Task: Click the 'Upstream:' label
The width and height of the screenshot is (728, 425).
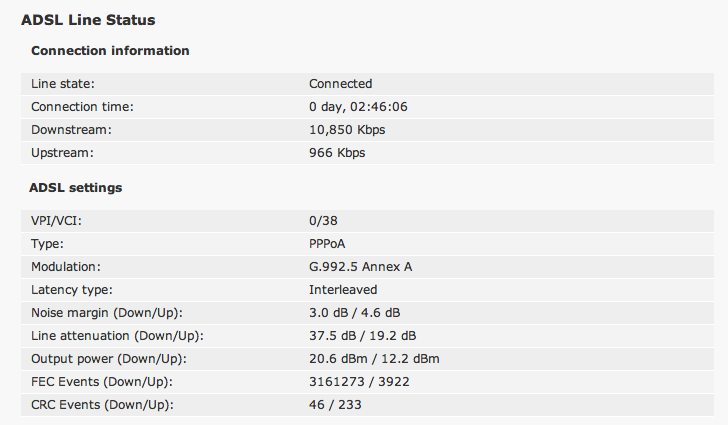Action: coord(62,153)
